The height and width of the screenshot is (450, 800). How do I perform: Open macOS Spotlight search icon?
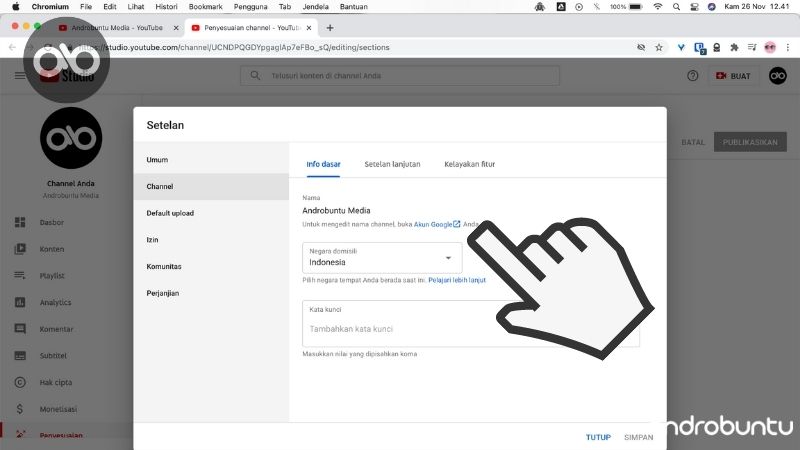676,7
